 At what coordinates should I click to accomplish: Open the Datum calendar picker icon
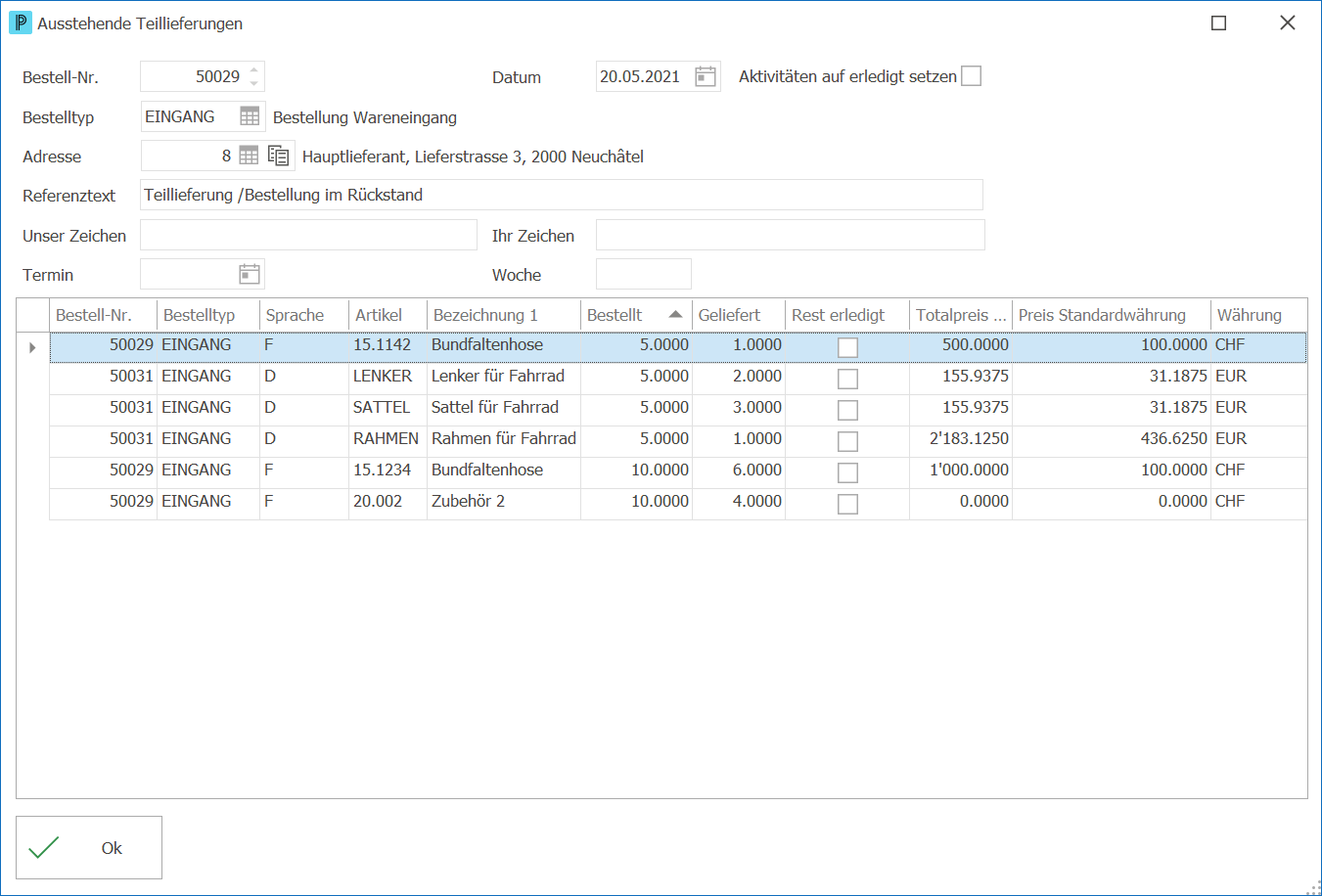(x=706, y=76)
